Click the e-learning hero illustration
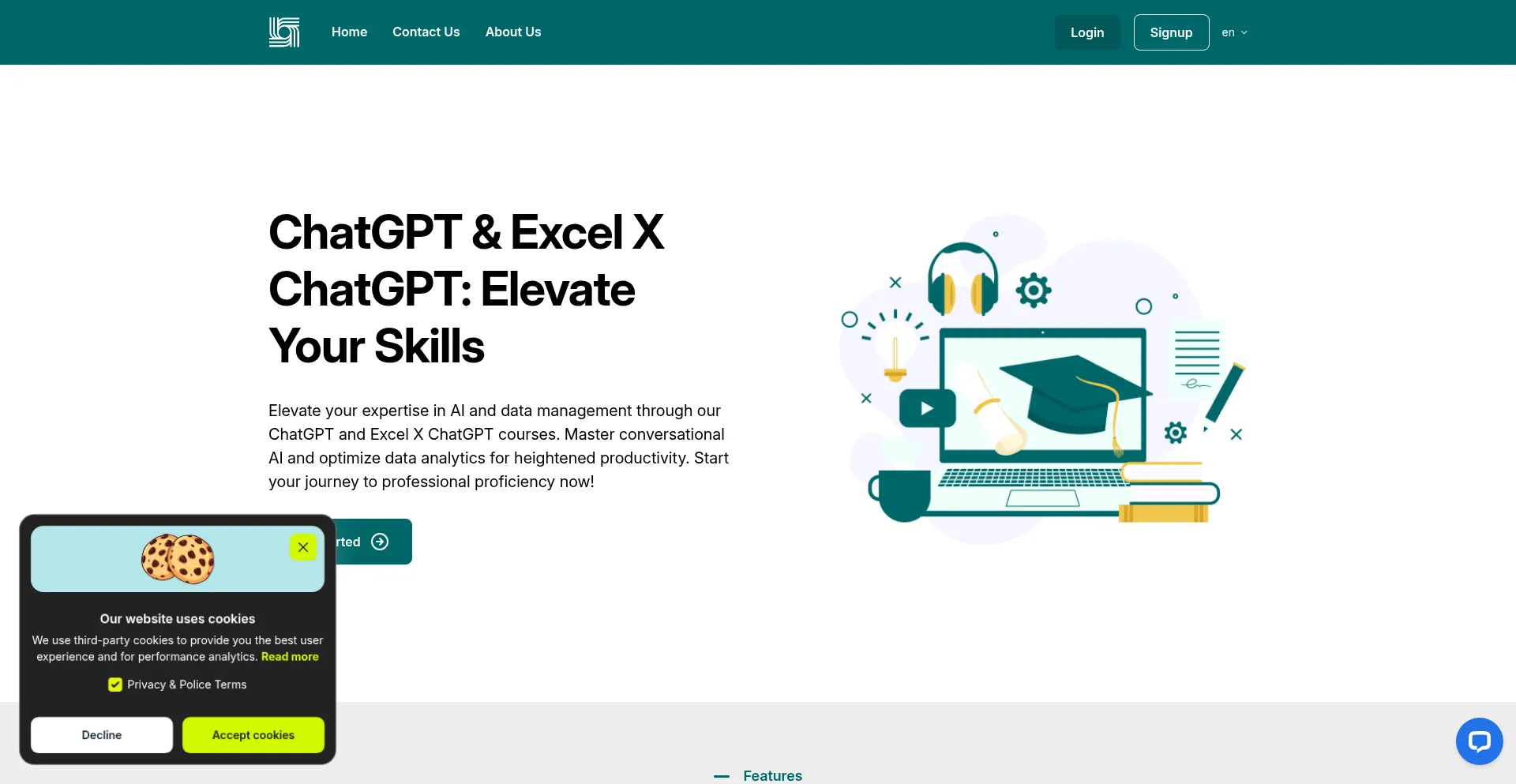 point(1042,379)
